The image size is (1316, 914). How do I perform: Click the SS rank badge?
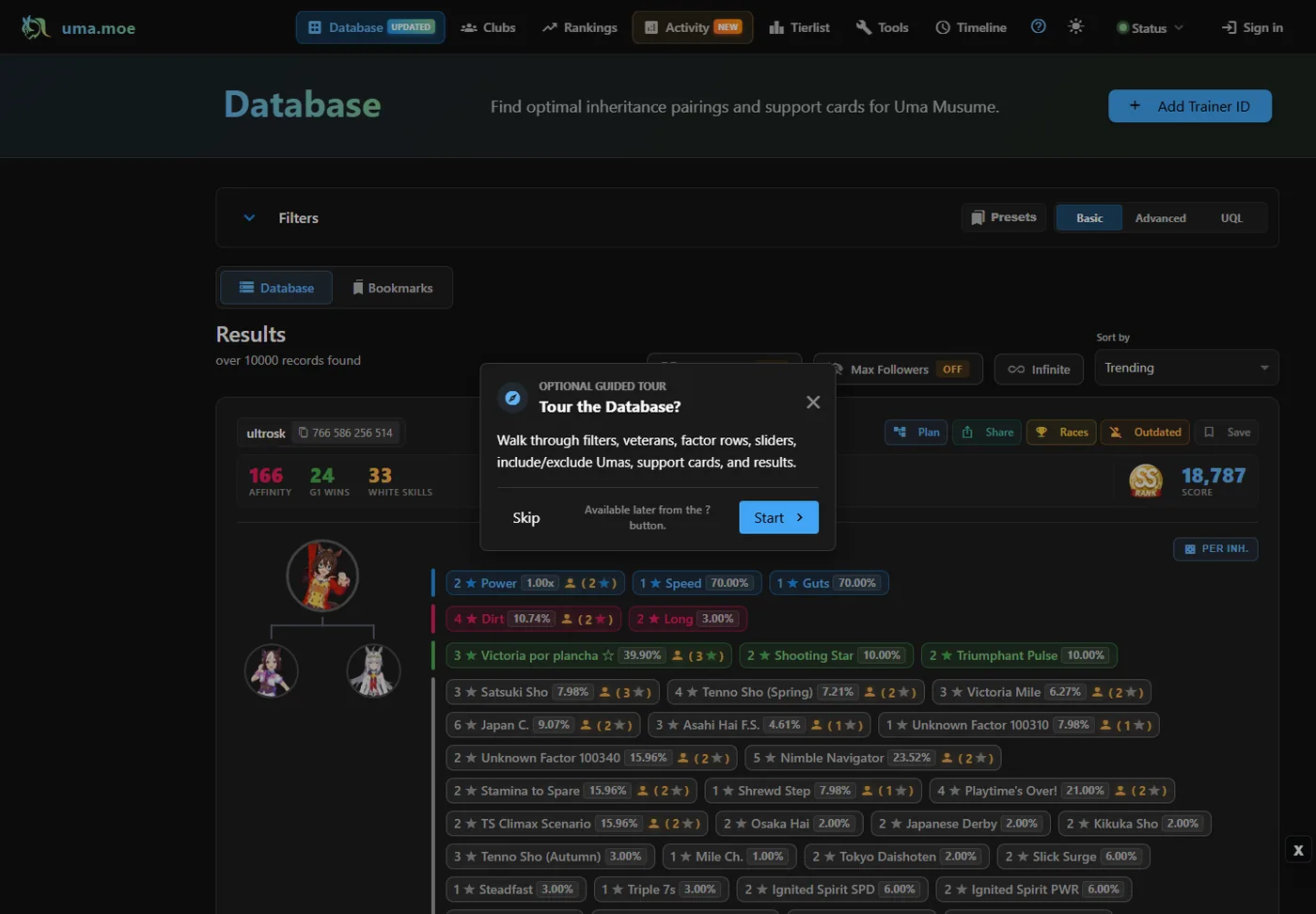click(x=1146, y=481)
